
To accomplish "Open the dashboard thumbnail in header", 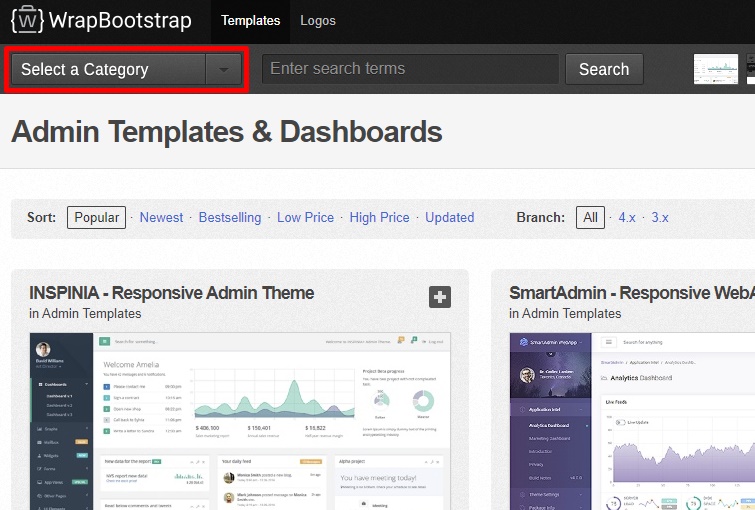I will 716,69.
